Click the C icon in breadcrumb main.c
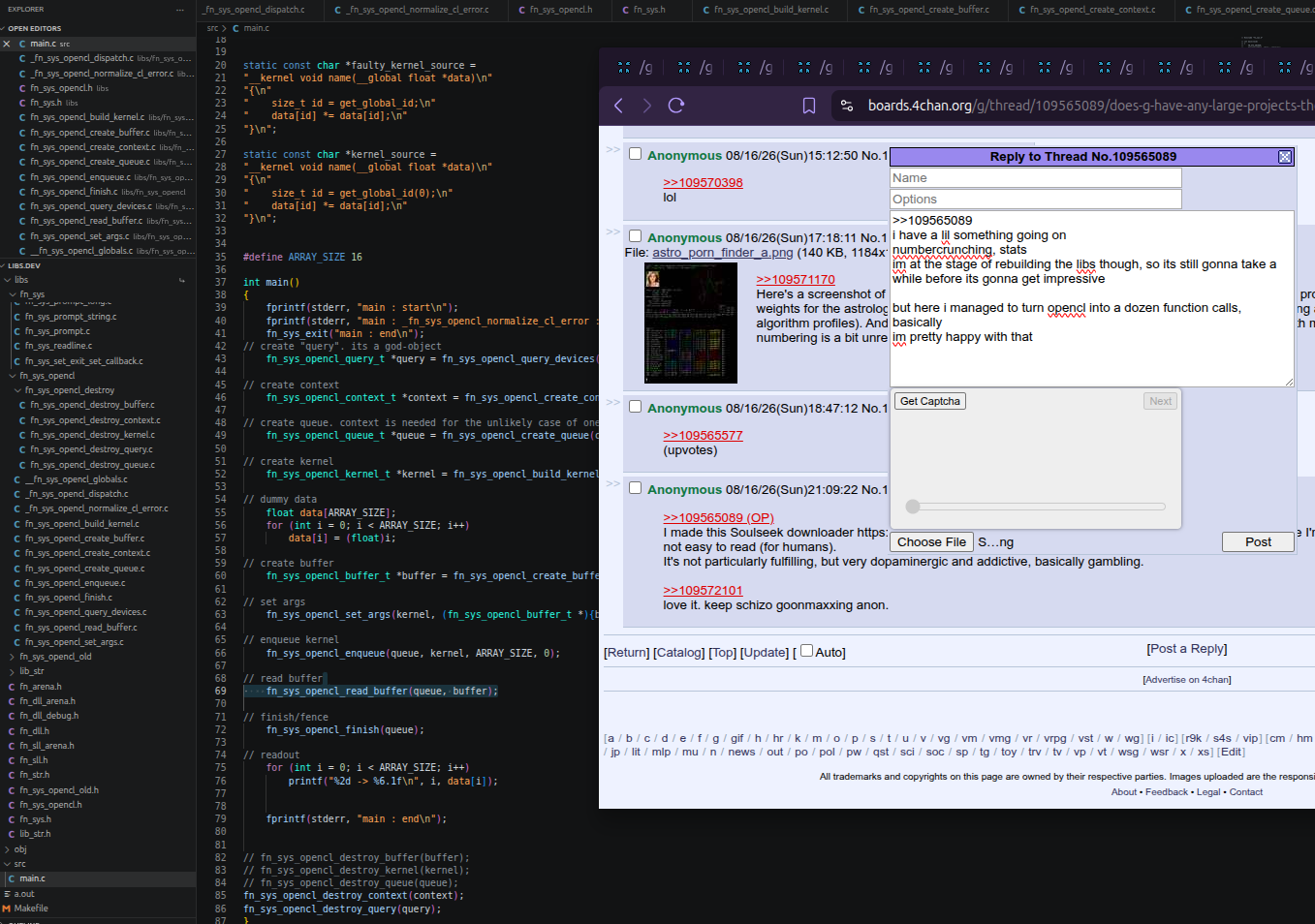The height and width of the screenshot is (924, 1315). [x=235, y=29]
